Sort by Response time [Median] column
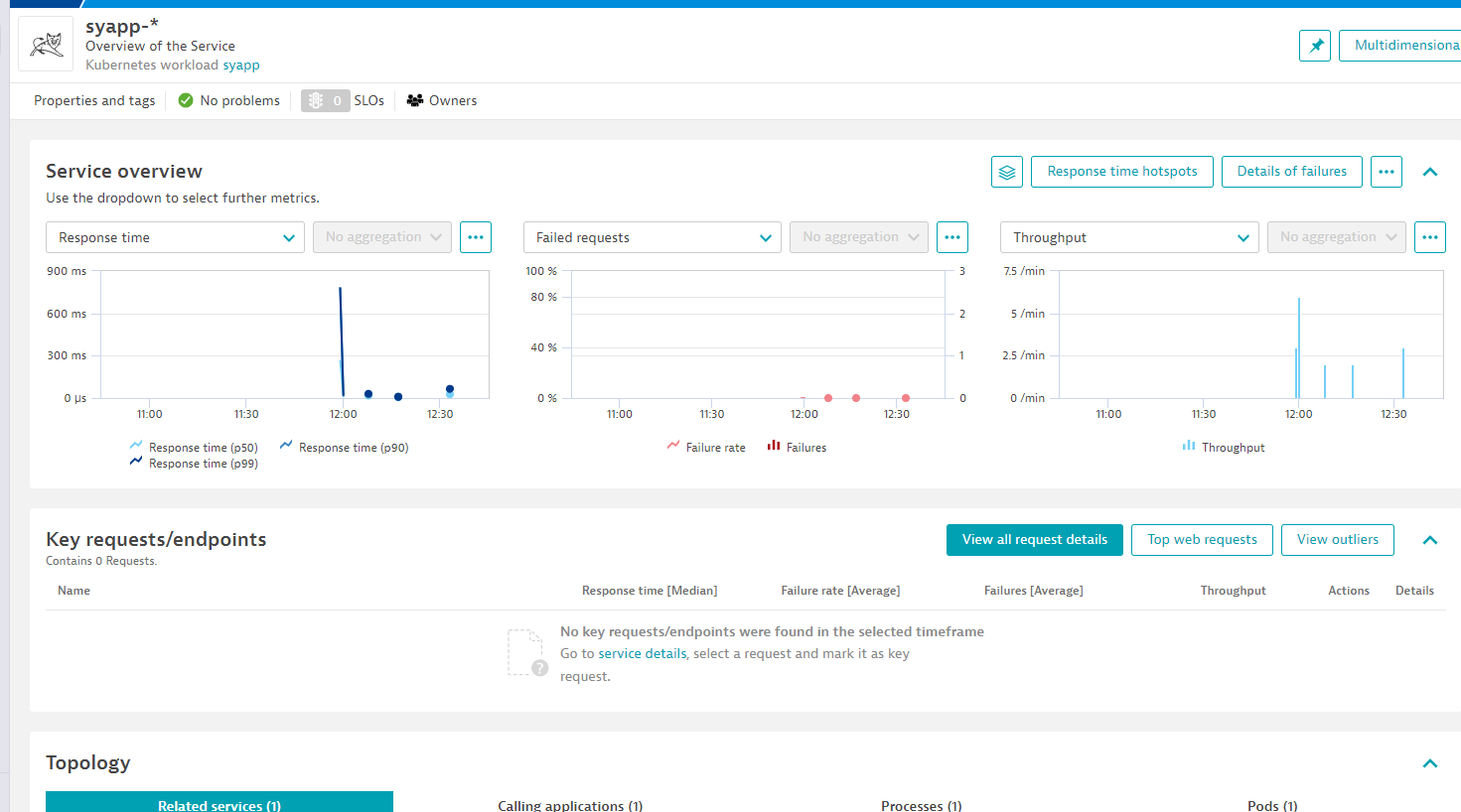This screenshot has width=1461, height=812. 650,591
